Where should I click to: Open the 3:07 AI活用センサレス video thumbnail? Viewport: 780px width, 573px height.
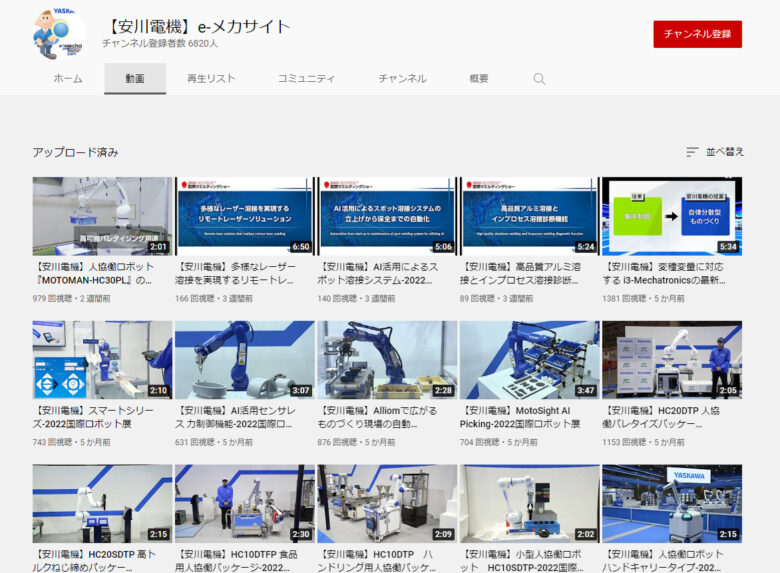pyautogui.click(x=245, y=360)
